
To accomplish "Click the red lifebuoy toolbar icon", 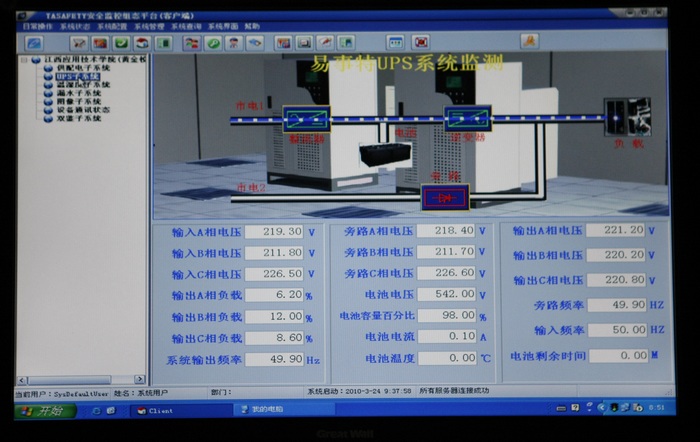I will pyautogui.click(x=421, y=42).
